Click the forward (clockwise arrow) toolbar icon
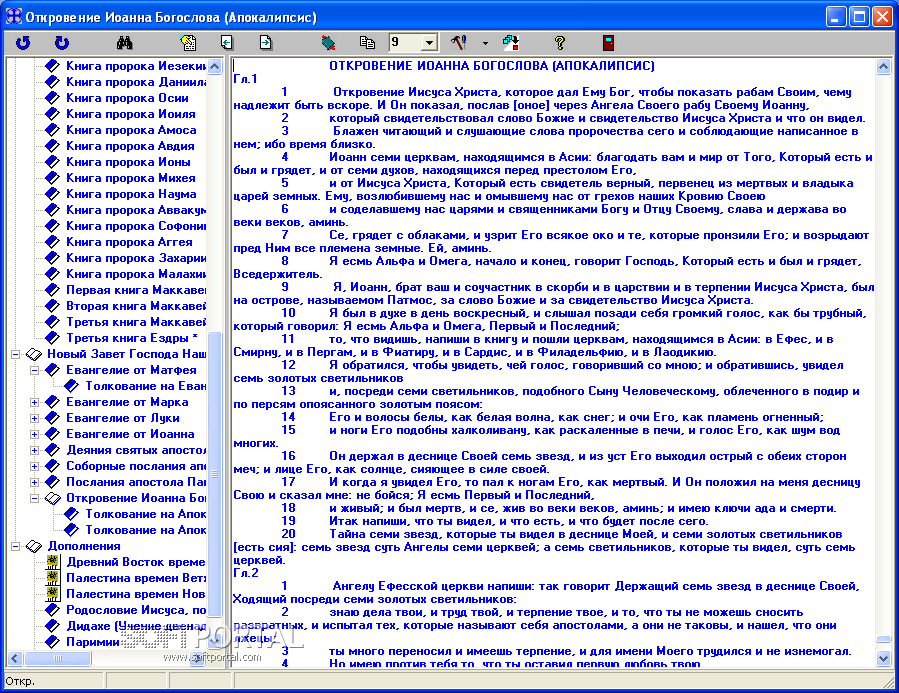899x693 pixels. 61,42
